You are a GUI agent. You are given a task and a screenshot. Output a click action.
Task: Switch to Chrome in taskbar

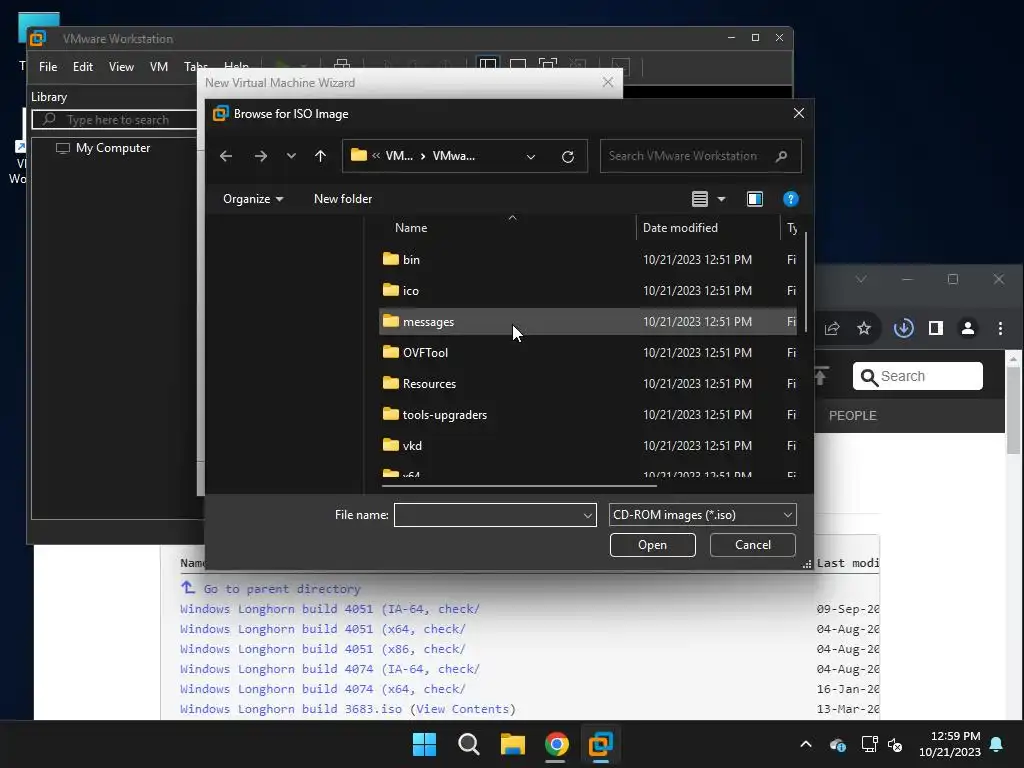click(x=556, y=744)
